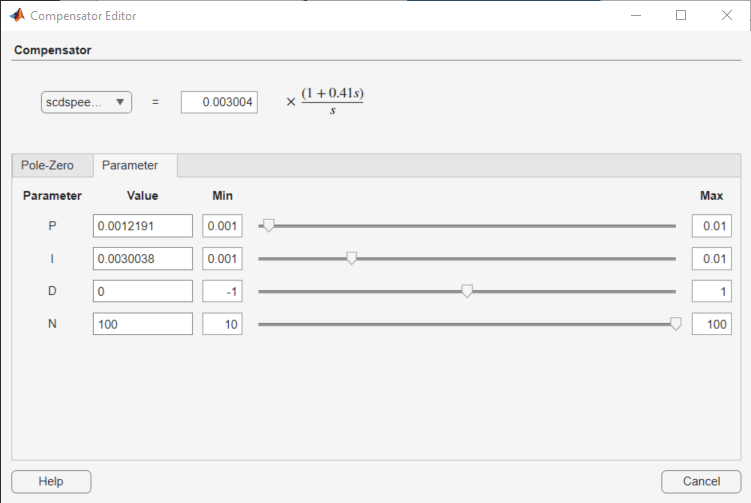Screen dimensions: 751x503
Task: Click the N slider thumb
Action: click(x=675, y=324)
